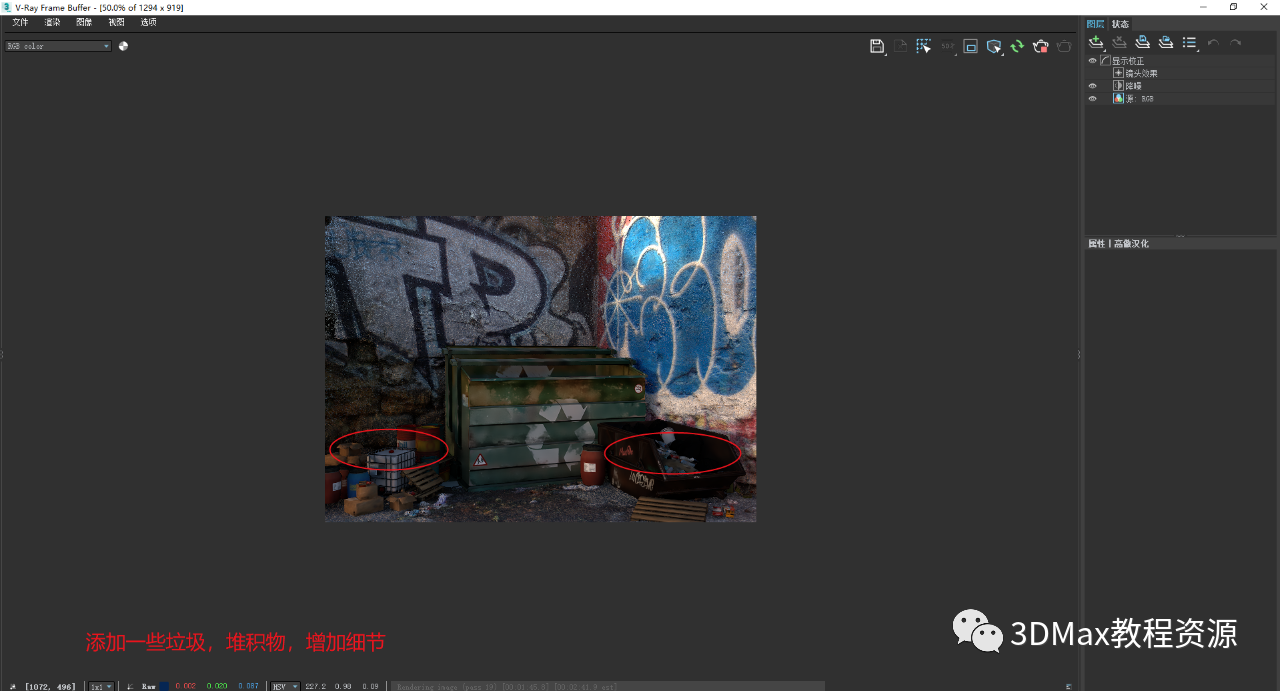Open the 渲染 menu
Image resolution: width=1280 pixels, height=691 pixels.
pyautogui.click(x=52, y=22)
